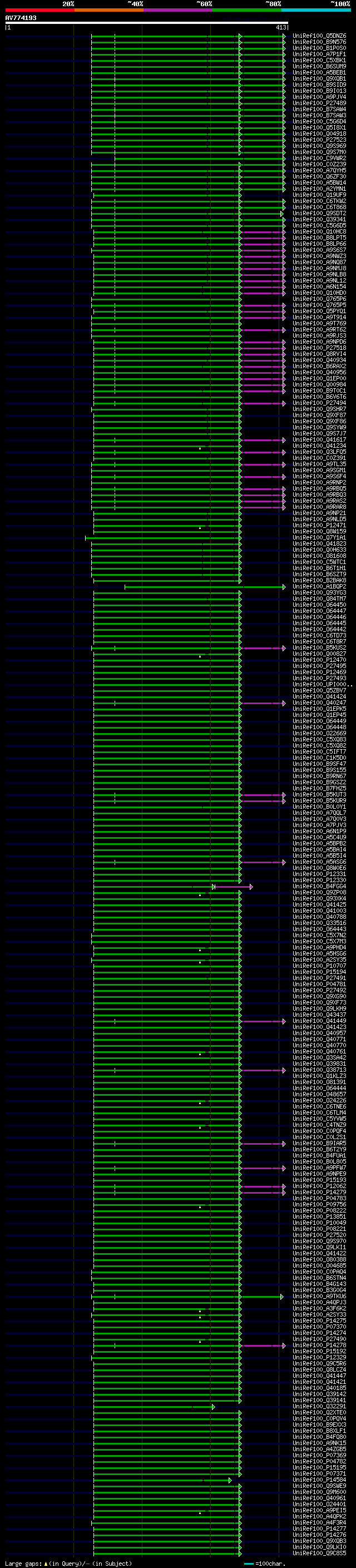Screen dimensions: 356x1568
Task: Open hit UniRef100_A6N154
Action: (319, 286)
